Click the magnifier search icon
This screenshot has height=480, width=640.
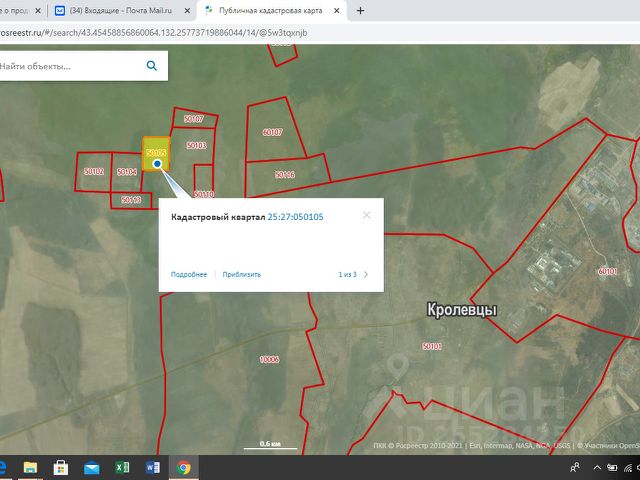[152, 66]
